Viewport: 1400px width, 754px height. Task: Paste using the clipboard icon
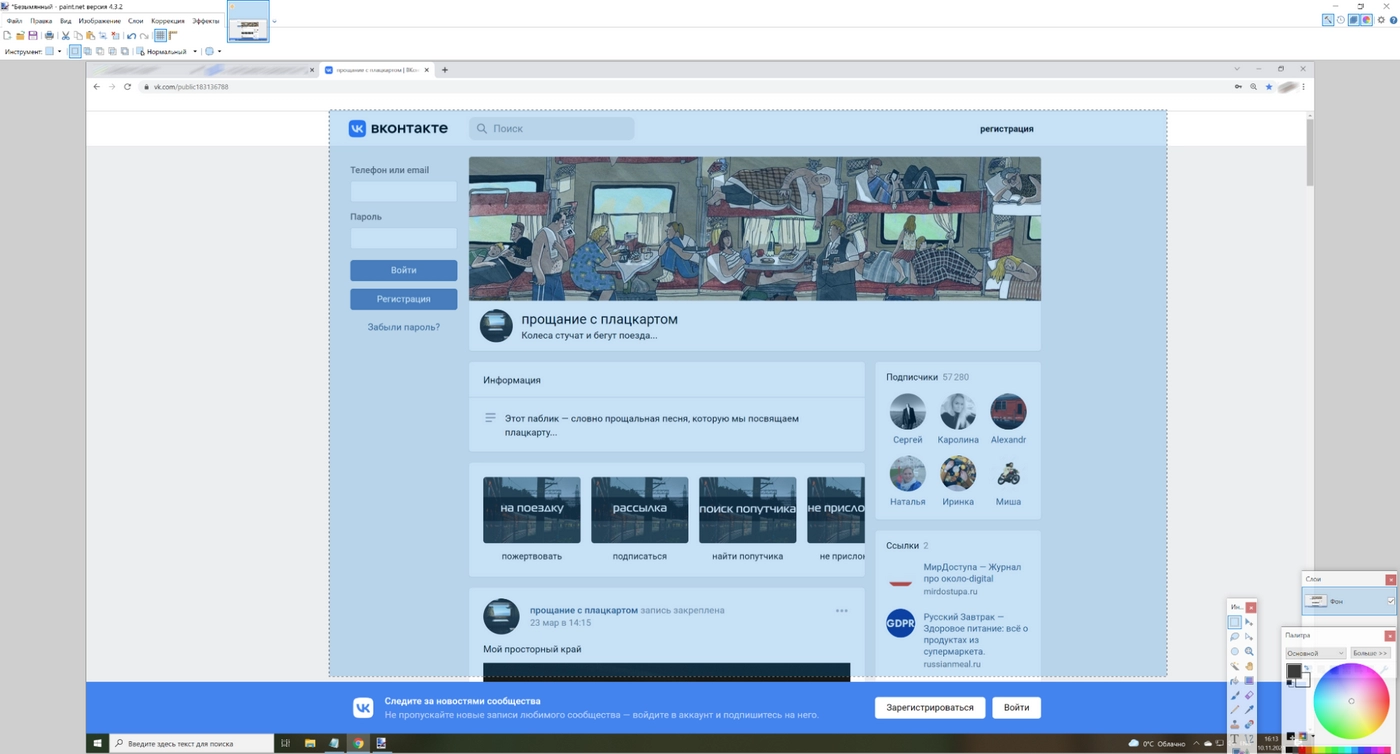(x=90, y=36)
